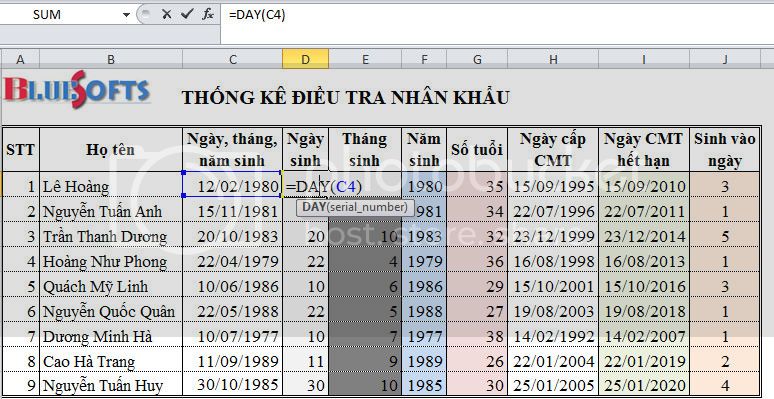Open Insert Function fx dialog
The width and height of the screenshot is (774, 399).
tap(208, 14)
